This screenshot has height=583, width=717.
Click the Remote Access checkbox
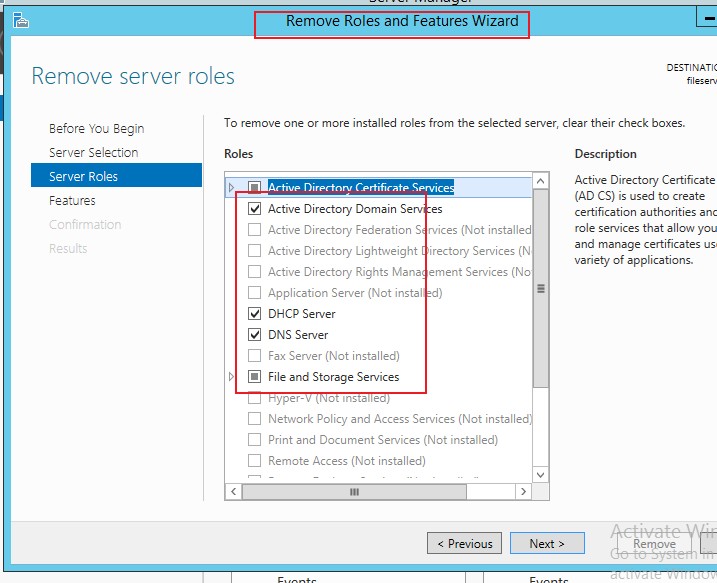pos(254,461)
